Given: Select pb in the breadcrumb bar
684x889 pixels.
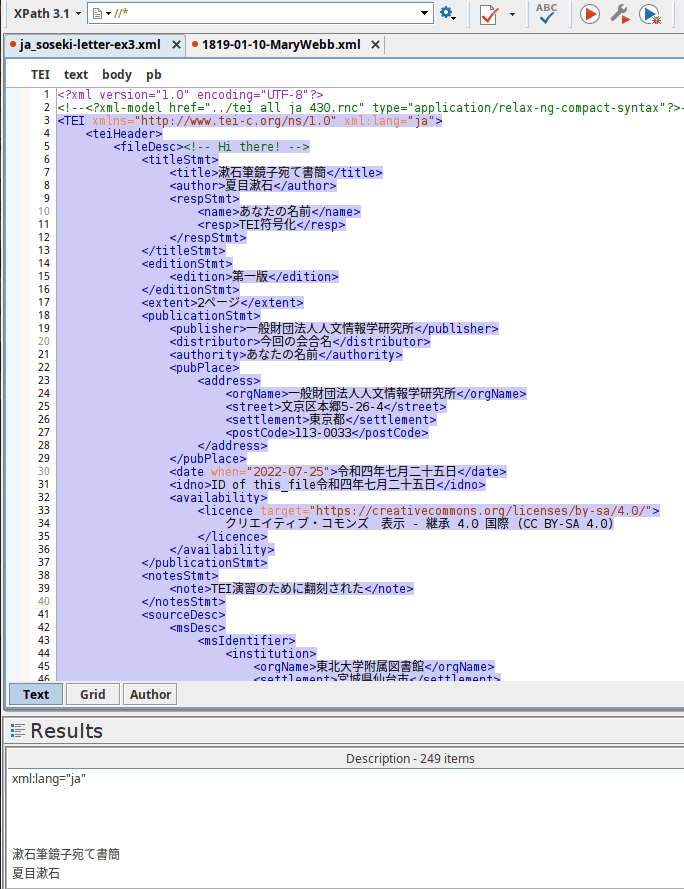Looking at the screenshot, I should 154,75.
